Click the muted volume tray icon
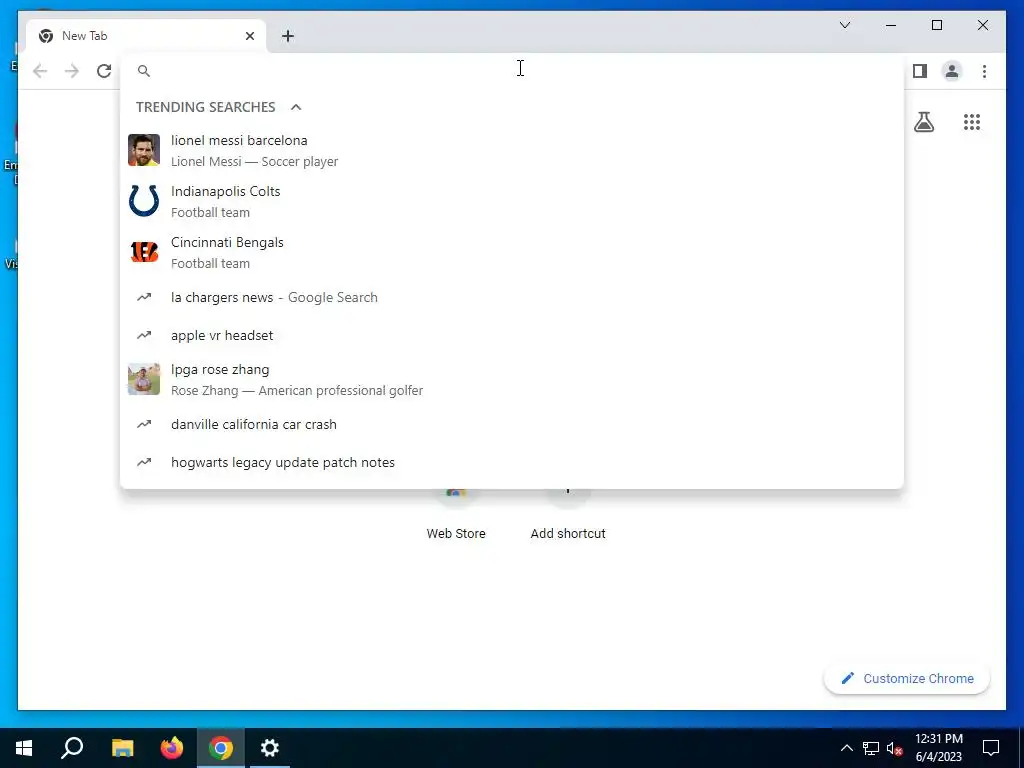 click(x=895, y=748)
